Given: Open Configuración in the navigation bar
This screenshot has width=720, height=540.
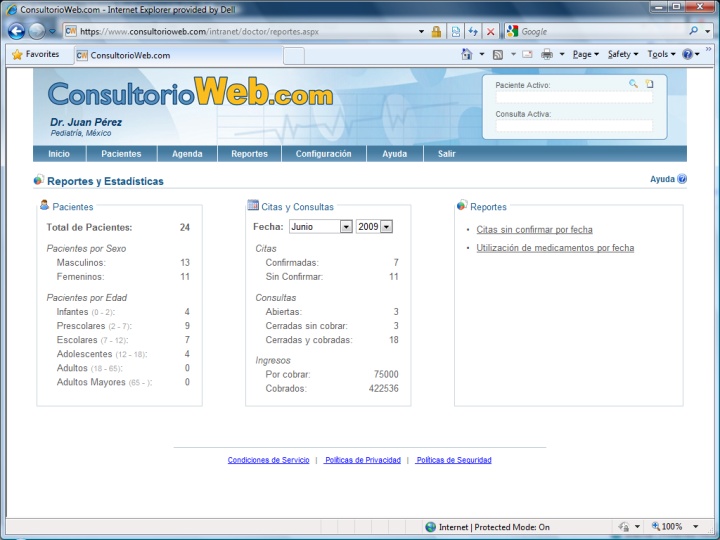Looking at the screenshot, I should point(323,154).
